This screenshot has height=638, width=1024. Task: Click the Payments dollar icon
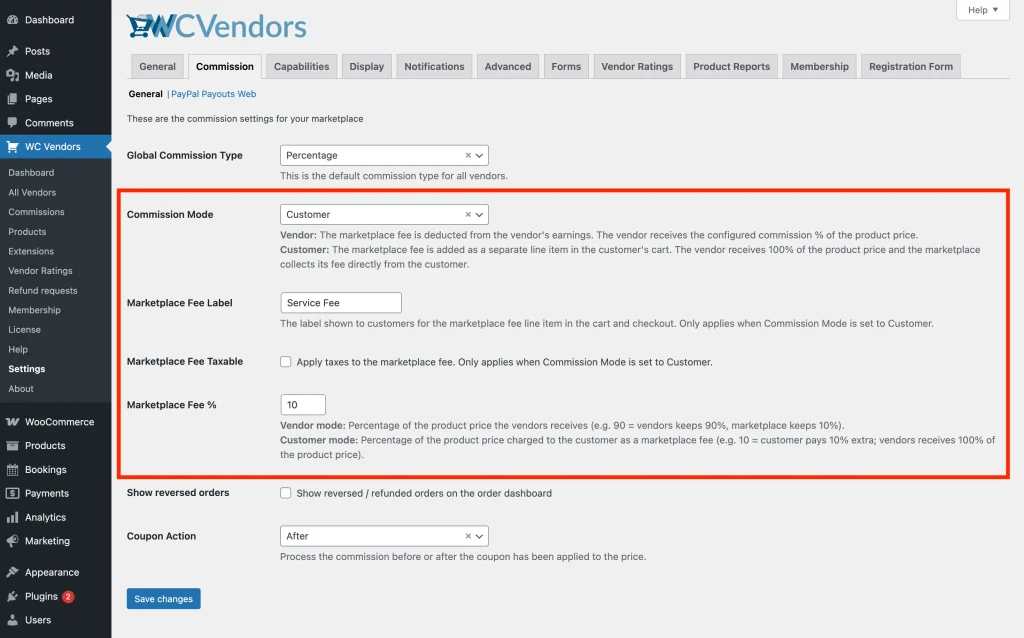click(x=12, y=493)
